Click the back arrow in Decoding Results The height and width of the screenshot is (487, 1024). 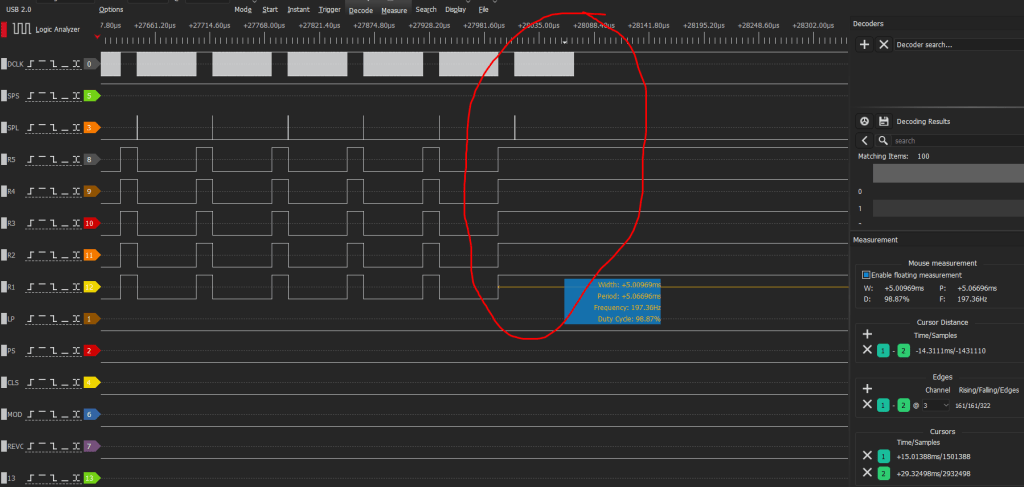tap(865, 141)
